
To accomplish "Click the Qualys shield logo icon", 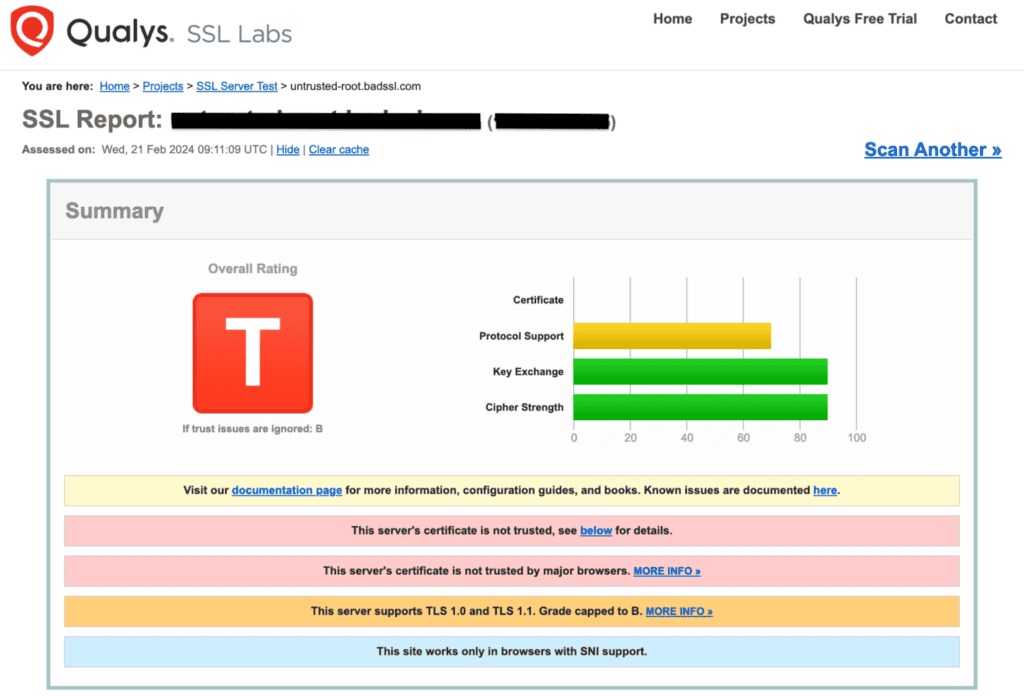I will (x=32, y=30).
